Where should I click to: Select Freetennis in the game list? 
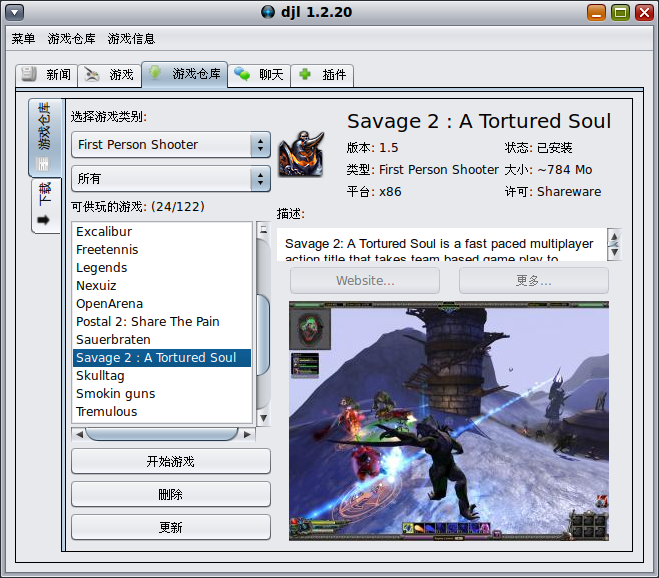pyautogui.click(x=162, y=250)
